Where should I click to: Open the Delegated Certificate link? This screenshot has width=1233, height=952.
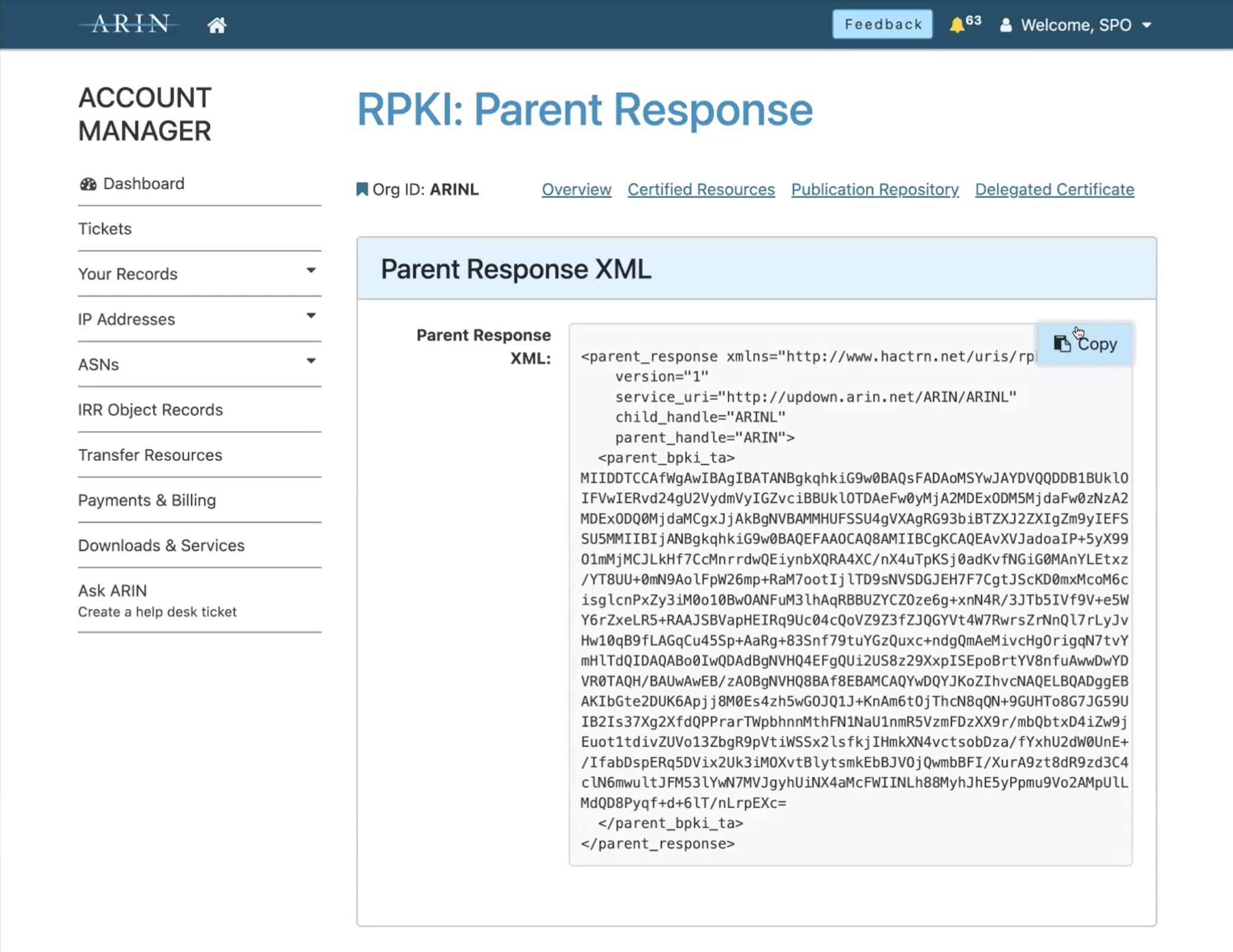coord(1054,189)
